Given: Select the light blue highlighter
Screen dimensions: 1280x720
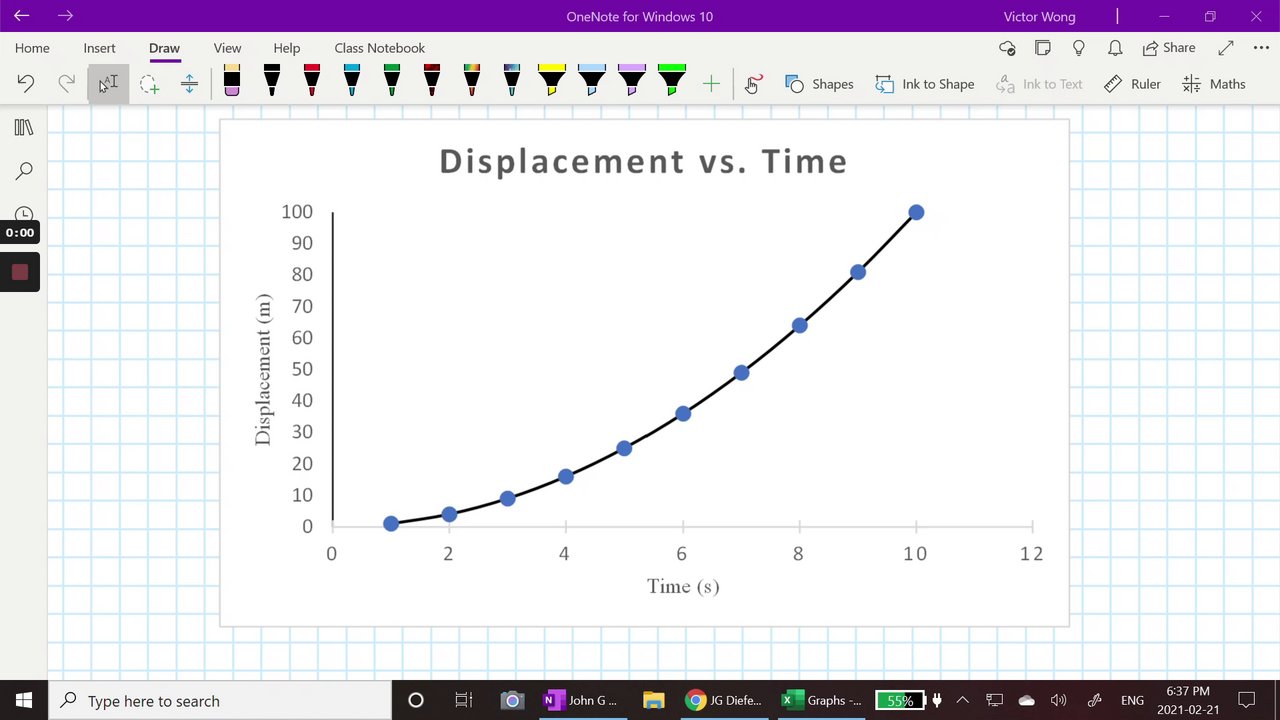Looking at the screenshot, I should (592, 81).
